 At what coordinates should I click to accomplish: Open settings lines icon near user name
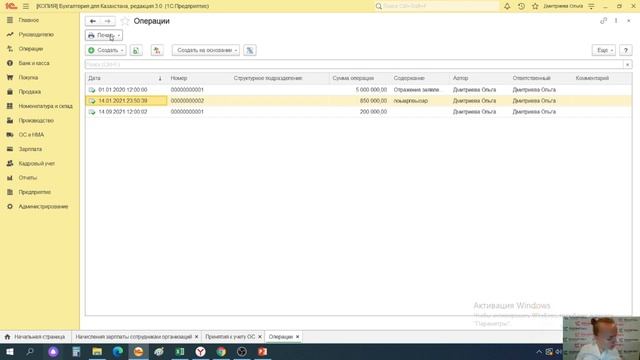591,6
